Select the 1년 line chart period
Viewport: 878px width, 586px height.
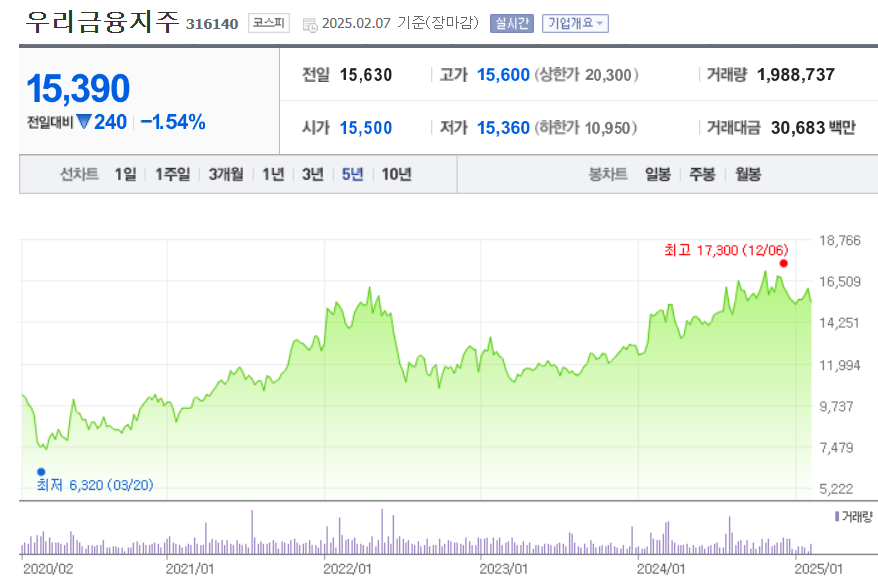[x=273, y=175]
